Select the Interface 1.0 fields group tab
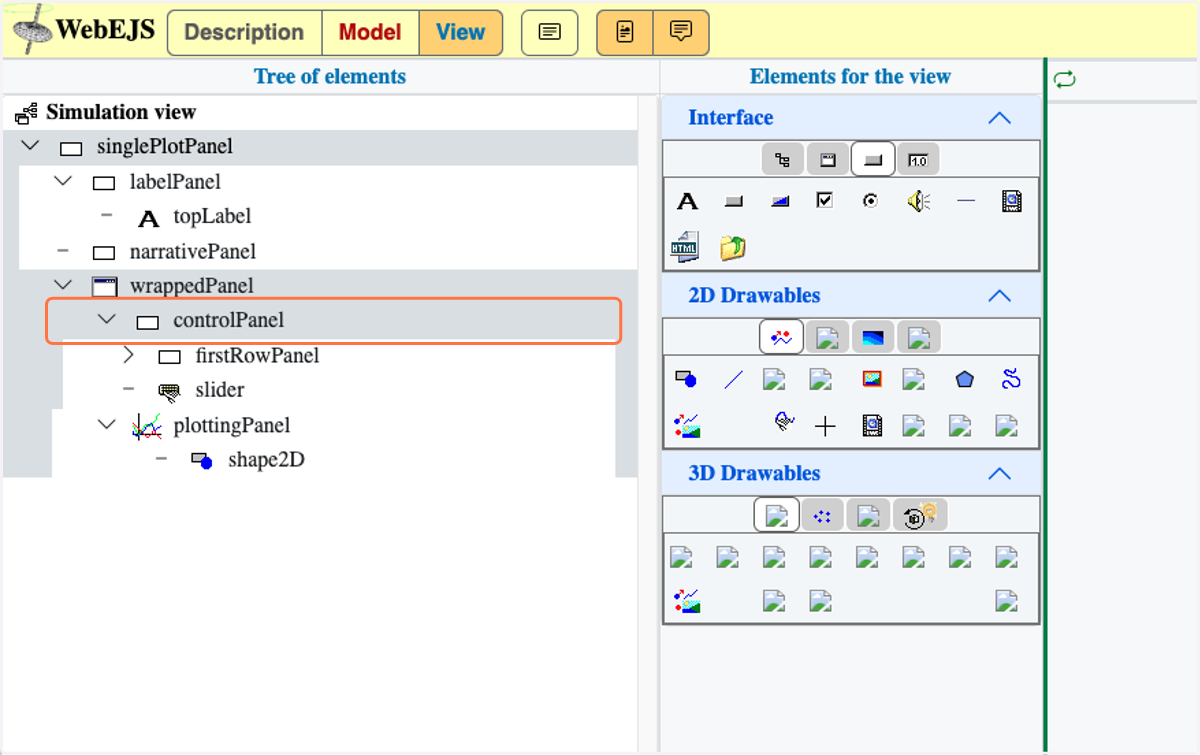This screenshot has width=1200, height=755. 918,160
